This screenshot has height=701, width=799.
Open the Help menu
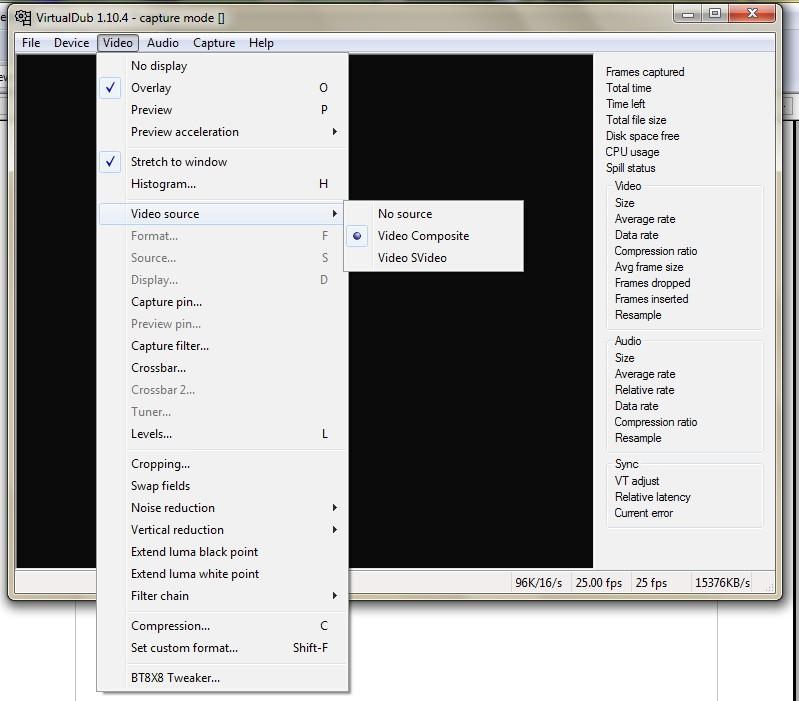point(261,43)
